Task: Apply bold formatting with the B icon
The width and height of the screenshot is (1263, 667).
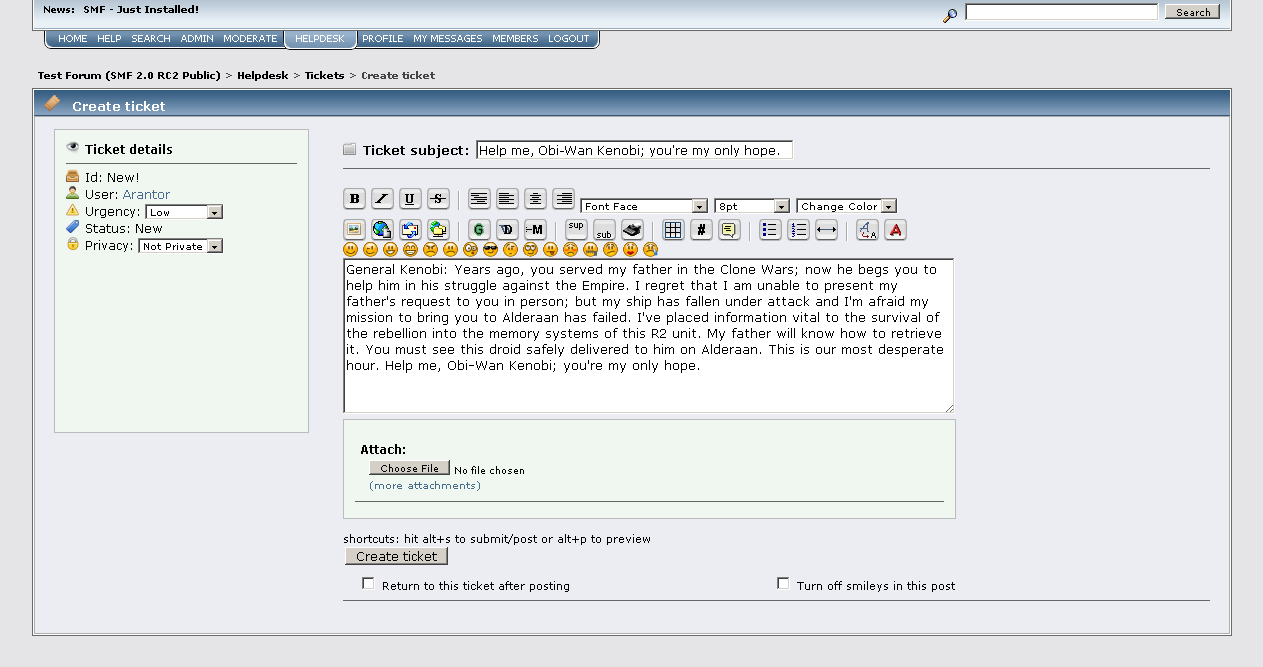Action: point(354,198)
